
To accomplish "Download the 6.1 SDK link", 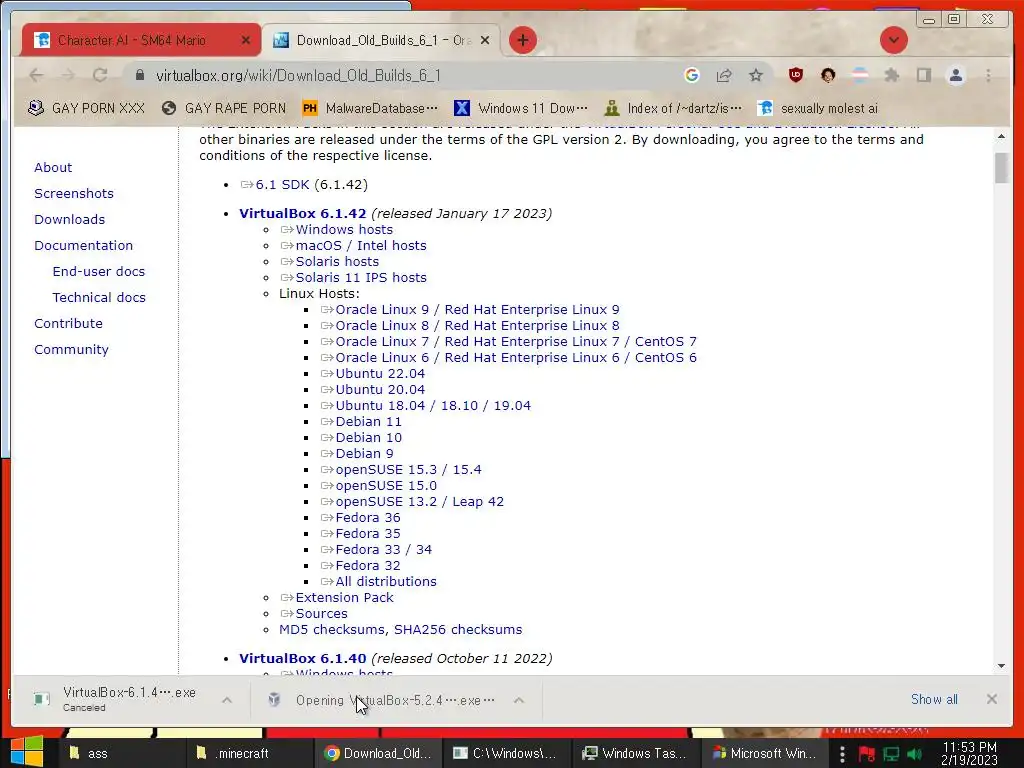I will 282,185.
